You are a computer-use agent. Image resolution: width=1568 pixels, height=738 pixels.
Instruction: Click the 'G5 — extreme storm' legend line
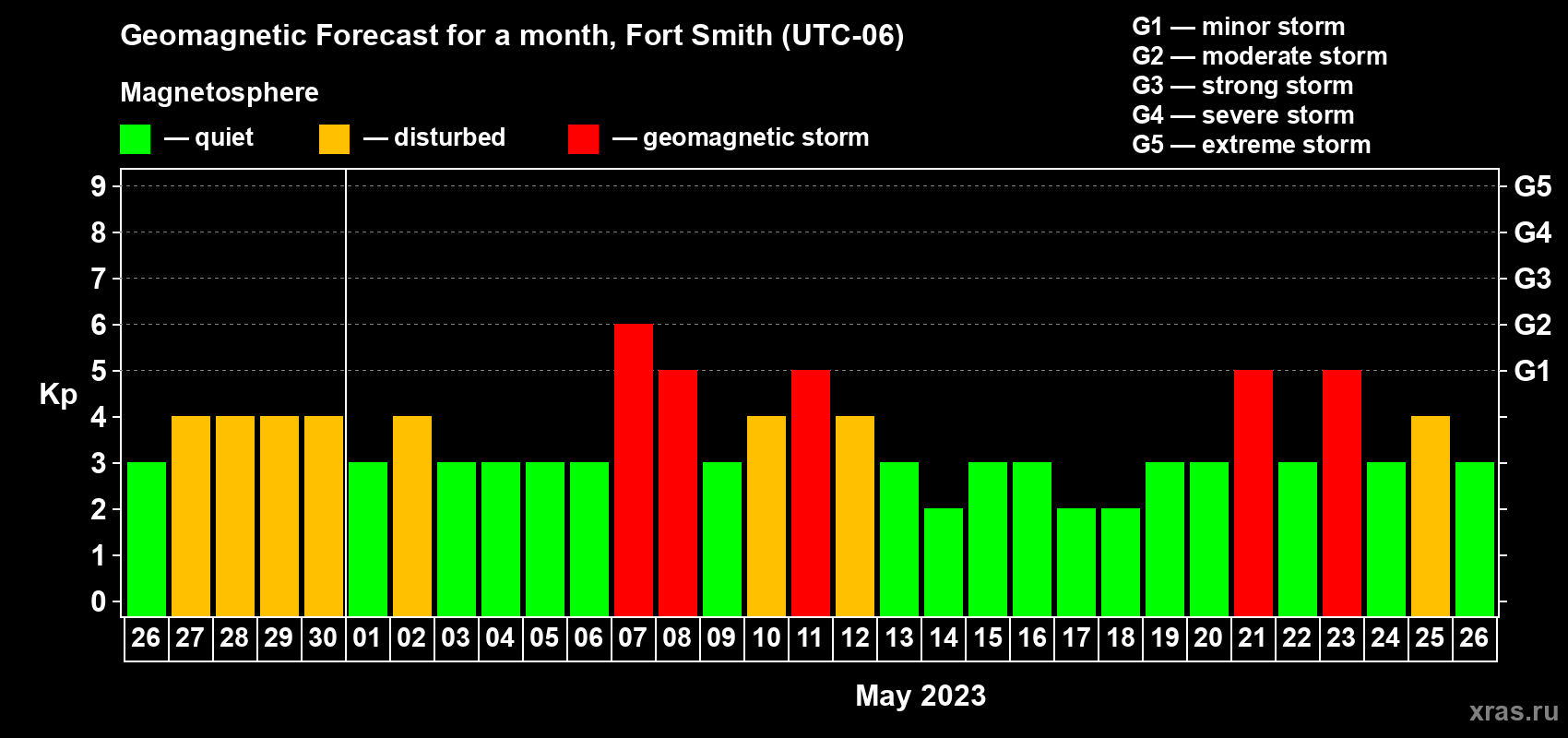coord(1252,145)
